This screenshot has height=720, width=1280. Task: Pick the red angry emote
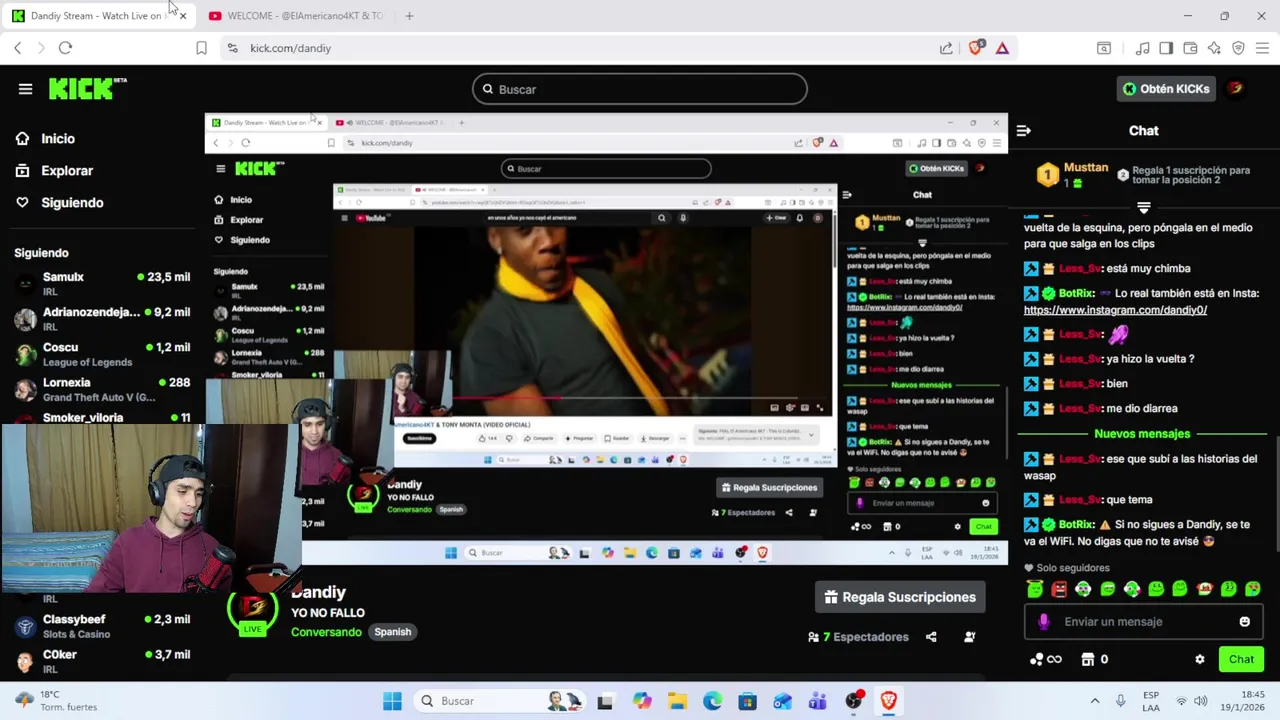pyautogui.click(x=1059, y=589)
